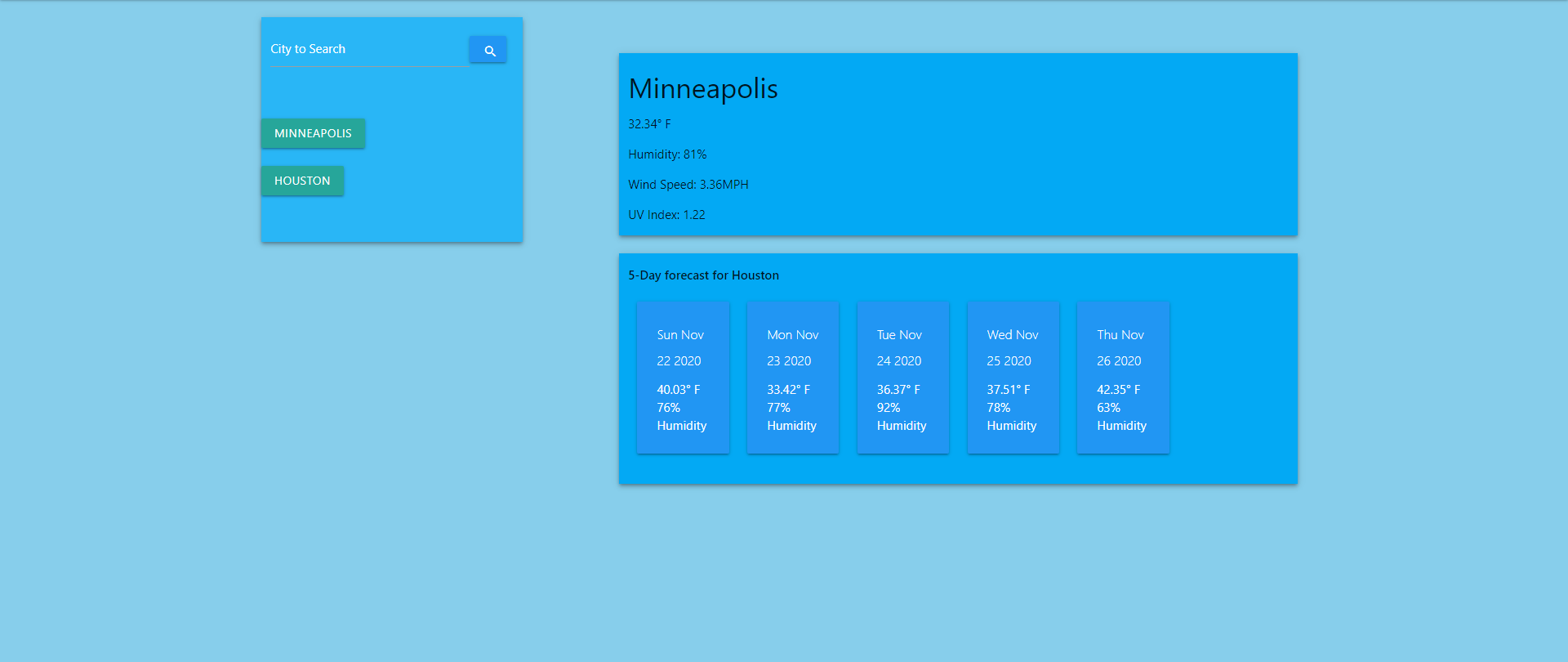This screenshot has height=662, width=1568.
Task: Open the Tue Nov 24 2020 forecast card
Action: click(x=903, y=378)
